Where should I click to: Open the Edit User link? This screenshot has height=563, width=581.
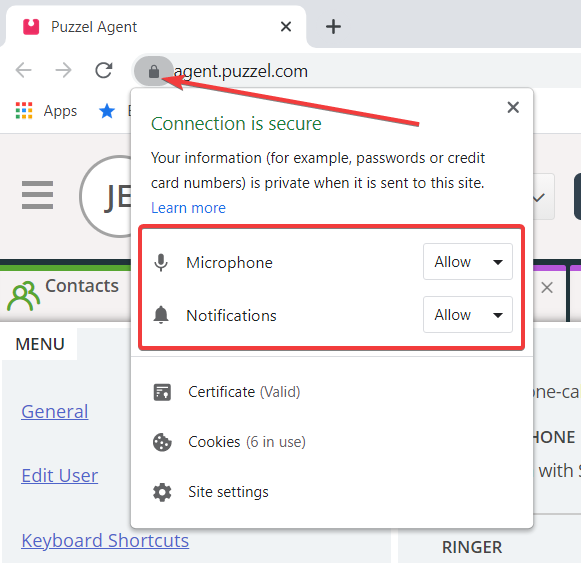click(x=60, y=476)
